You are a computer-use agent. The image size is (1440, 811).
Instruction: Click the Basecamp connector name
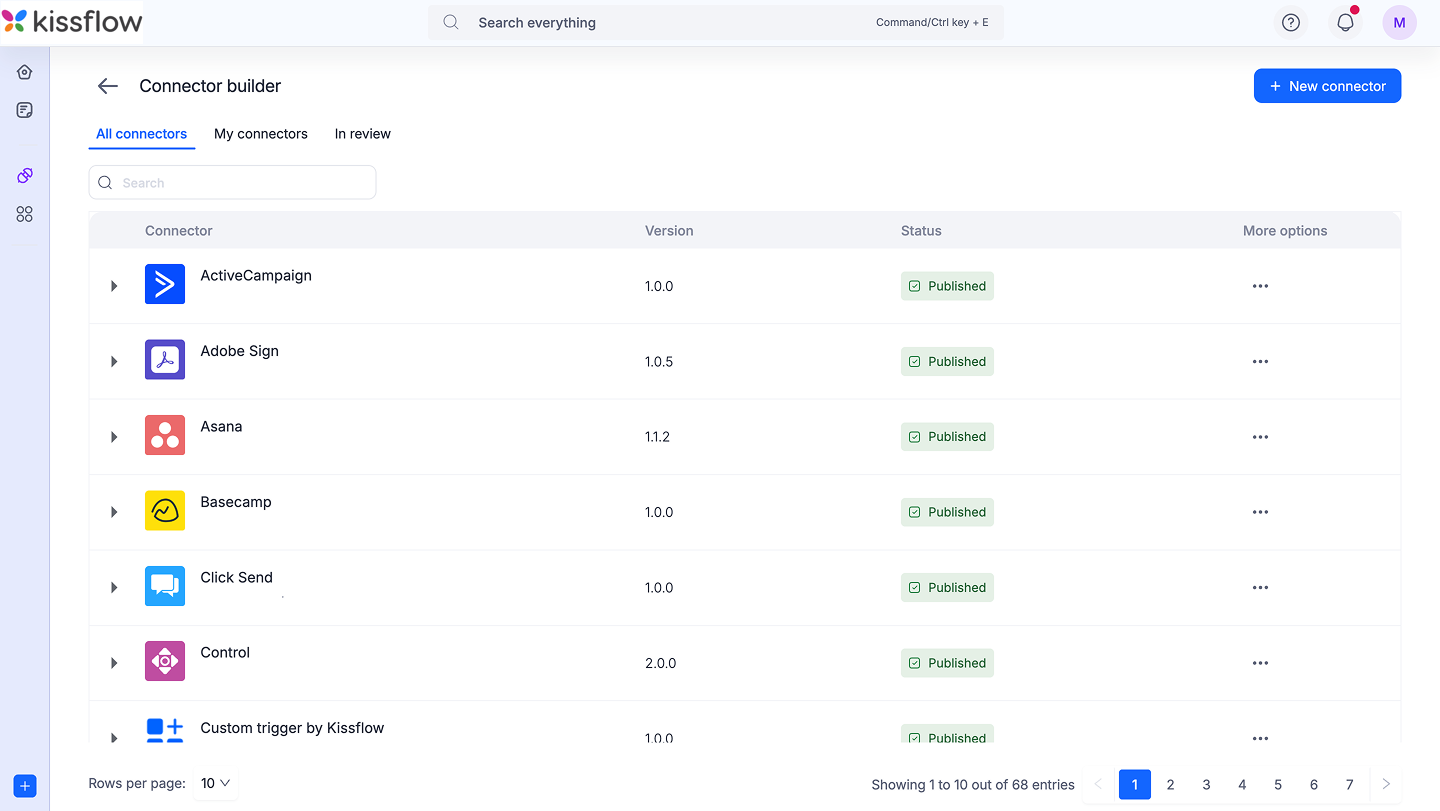pos(236,502)
